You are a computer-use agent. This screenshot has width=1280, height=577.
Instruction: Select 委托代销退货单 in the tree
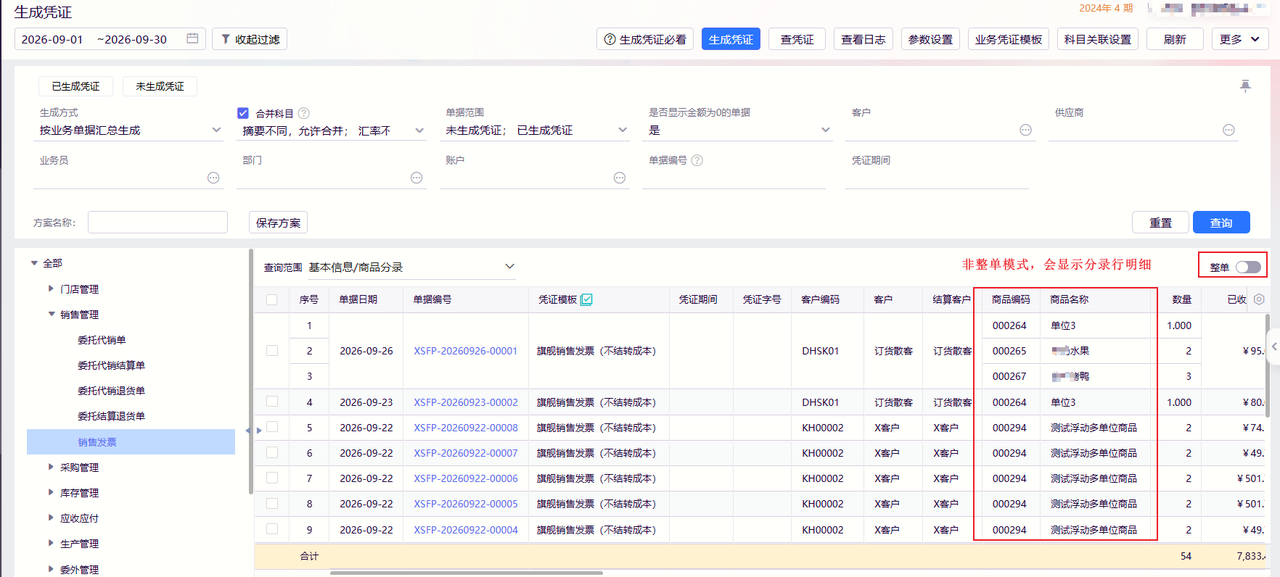tap(111, 391)
